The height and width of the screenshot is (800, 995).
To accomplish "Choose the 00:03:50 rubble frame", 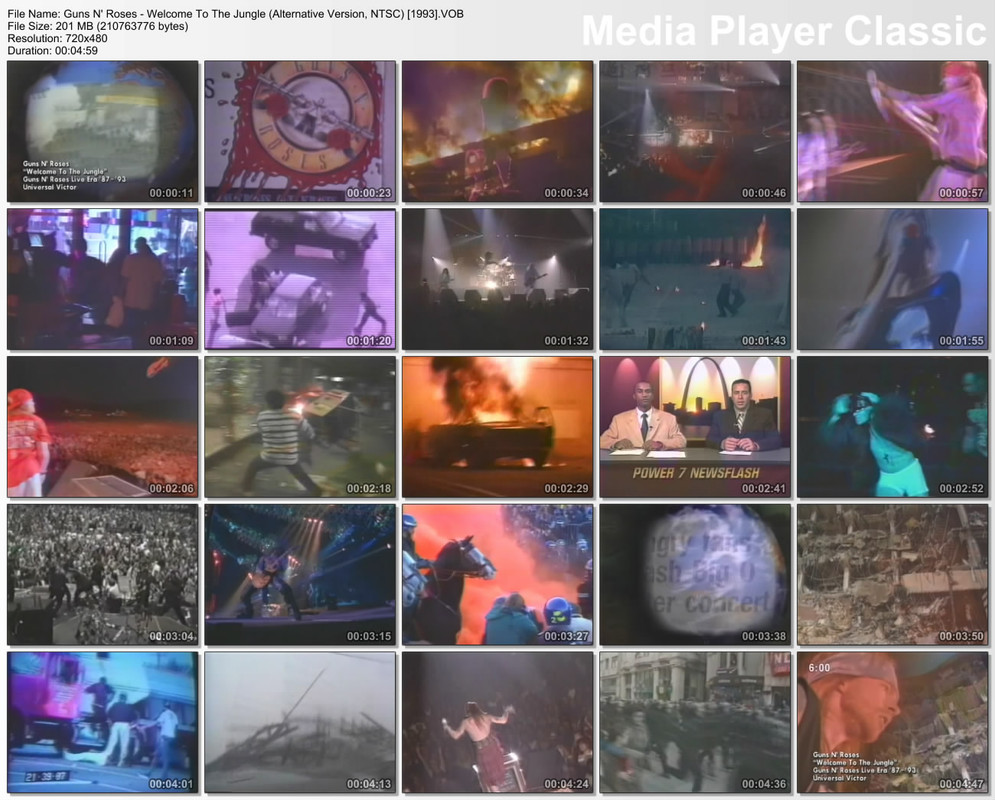I will point(893,575).
